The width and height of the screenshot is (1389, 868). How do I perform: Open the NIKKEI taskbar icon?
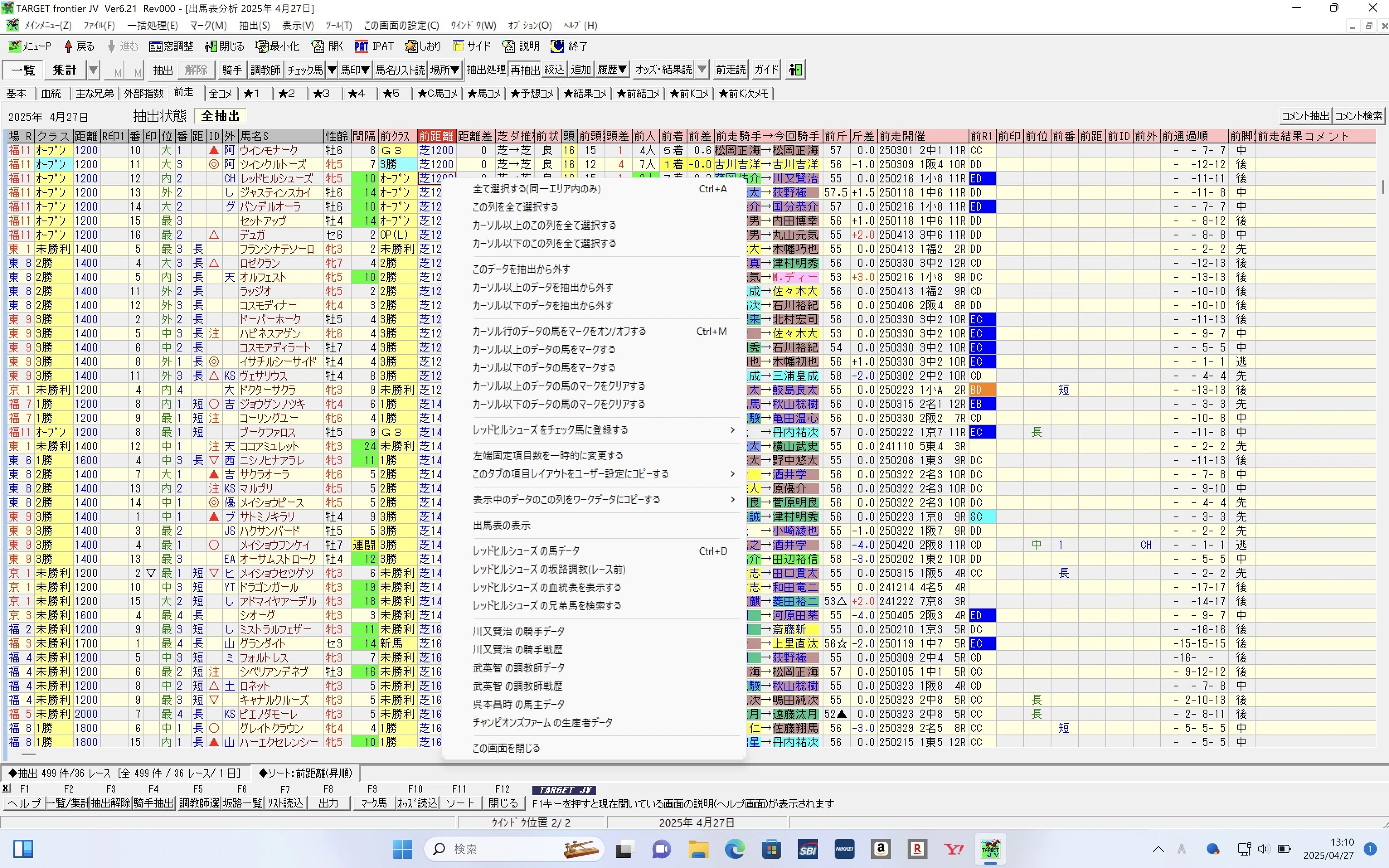pos(844,849)
